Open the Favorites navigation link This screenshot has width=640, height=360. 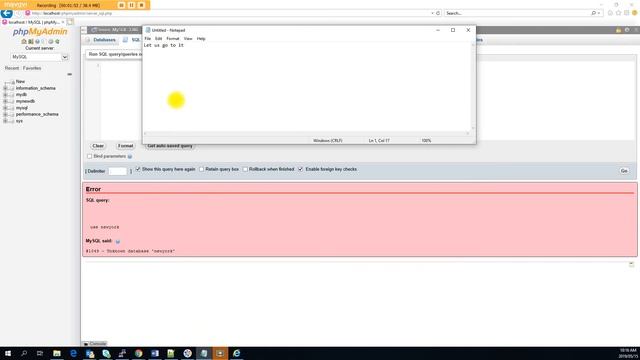[x=32, y=68]
